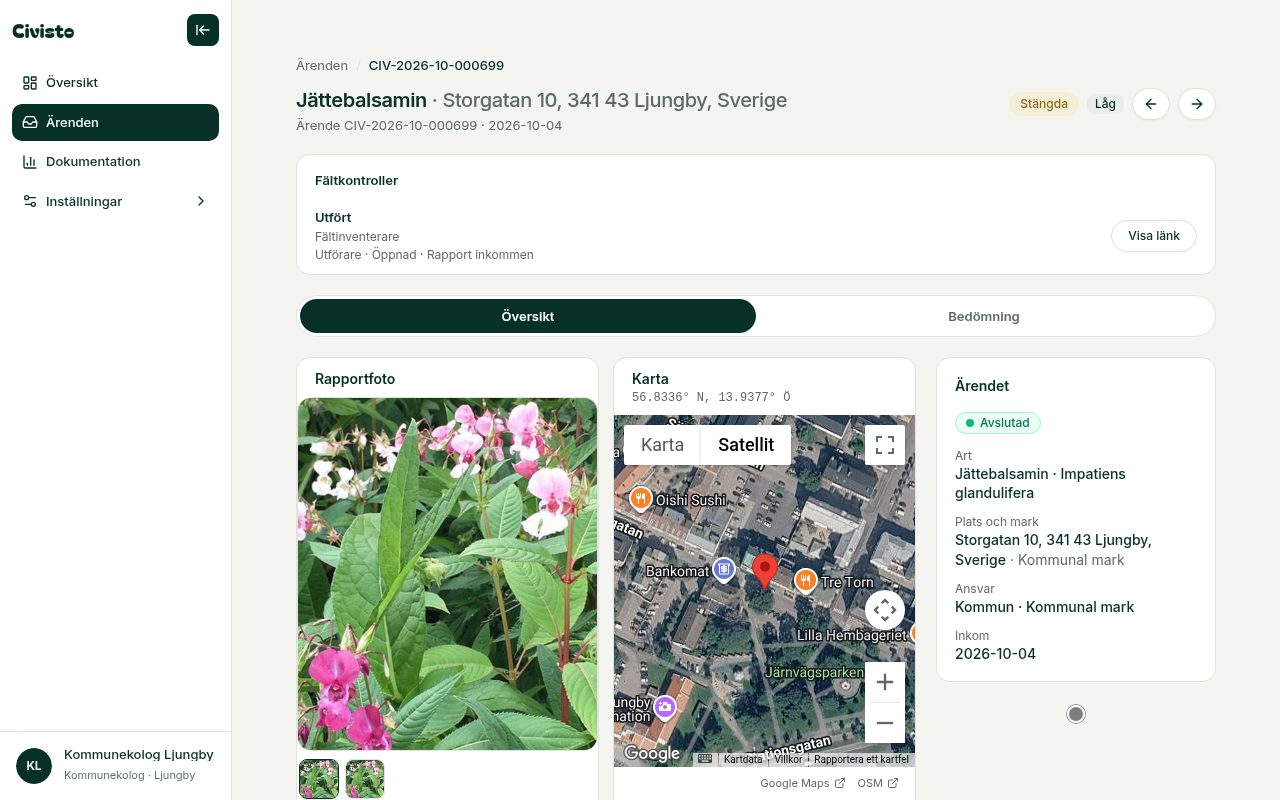
Task: Open Dokumentation in the sidebar
Action: coord(115,162)
